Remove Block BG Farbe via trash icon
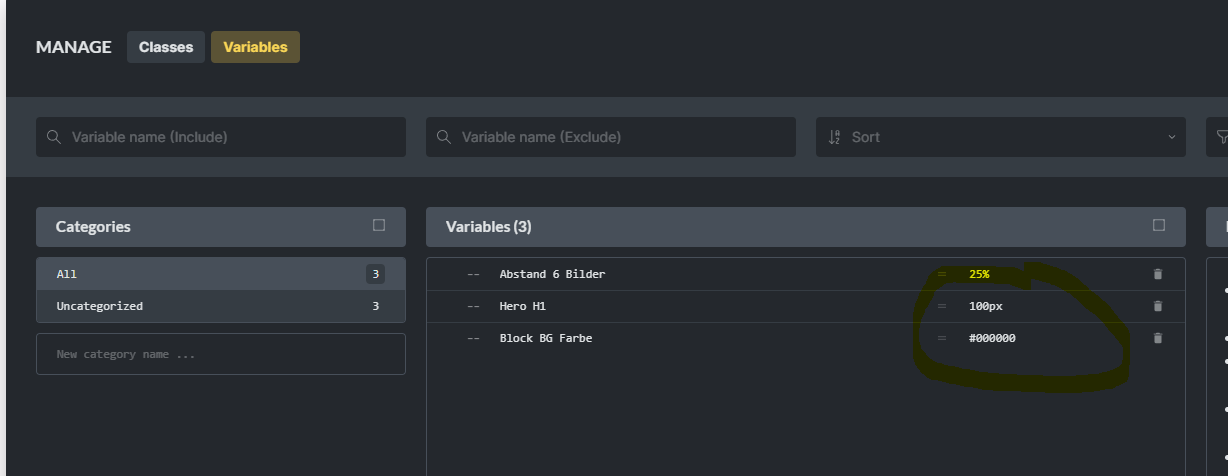 click(1158, 338)
